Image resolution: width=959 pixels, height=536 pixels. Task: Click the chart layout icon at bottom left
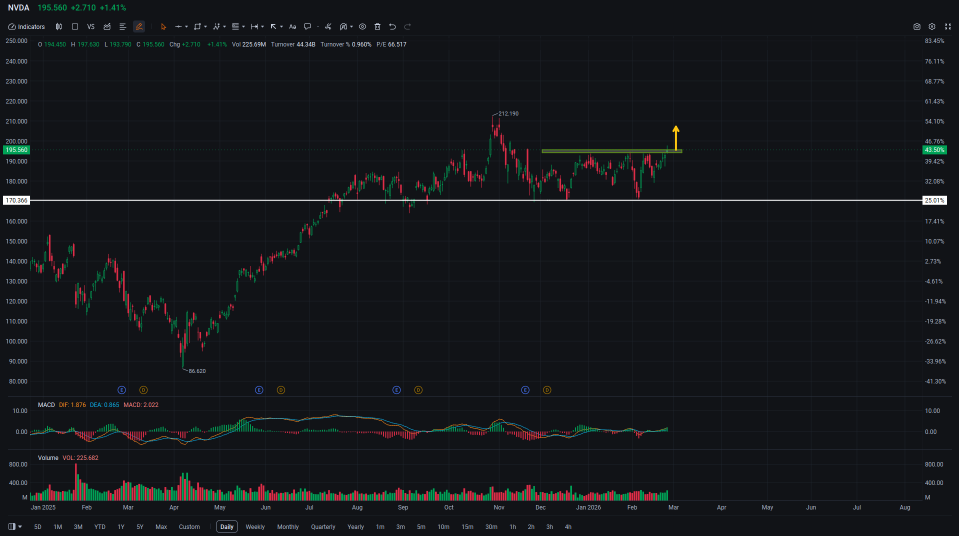click(12, 527)
